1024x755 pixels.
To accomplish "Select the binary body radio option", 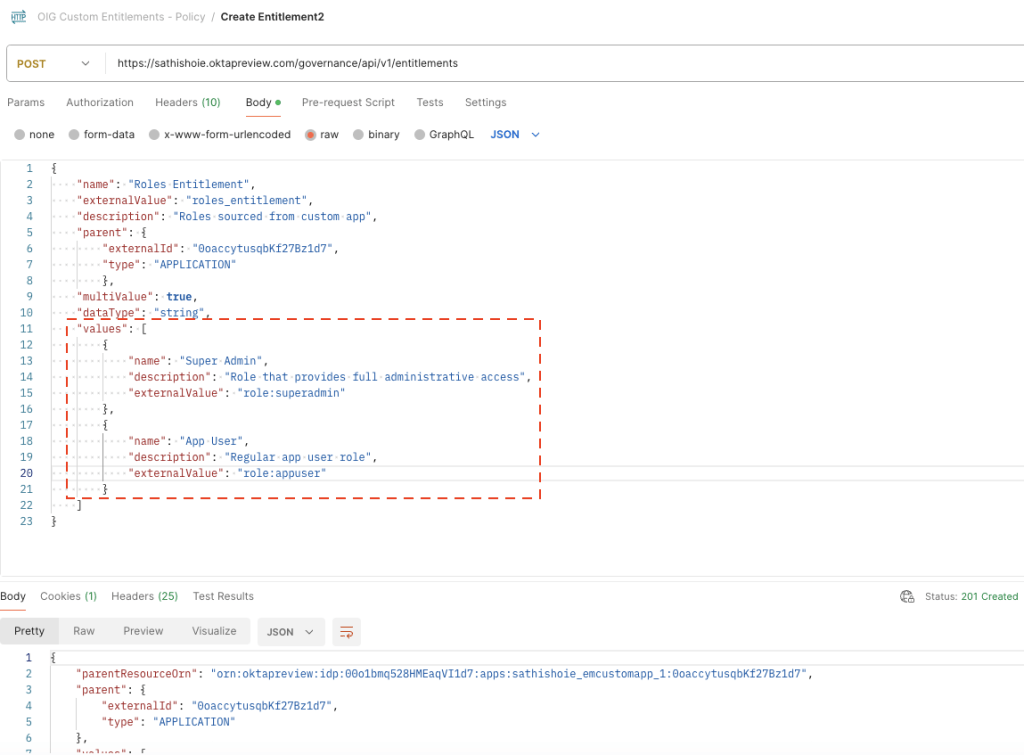I will point(358,135).
